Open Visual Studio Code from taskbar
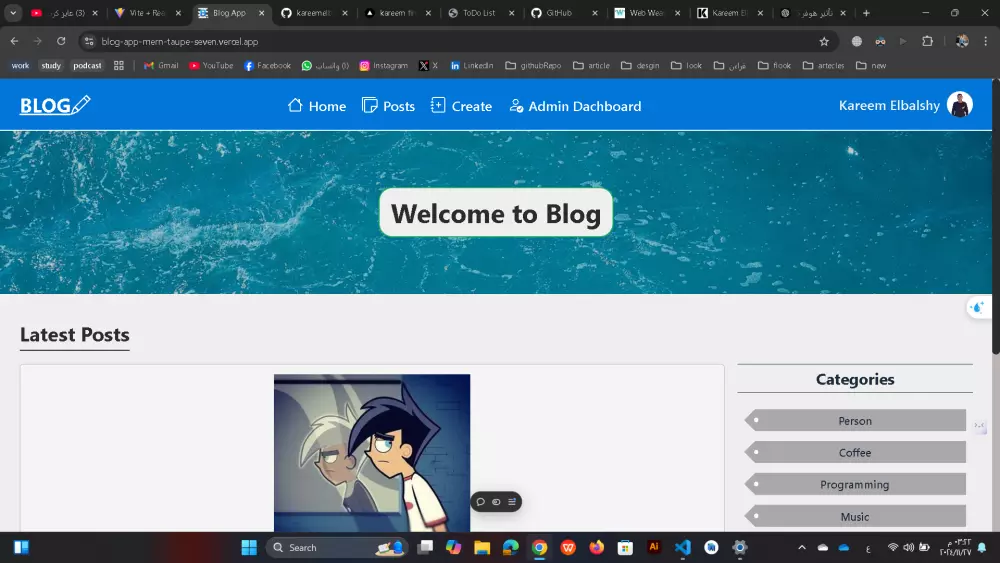Screen dimensions: 1000x563 [682, 548]
